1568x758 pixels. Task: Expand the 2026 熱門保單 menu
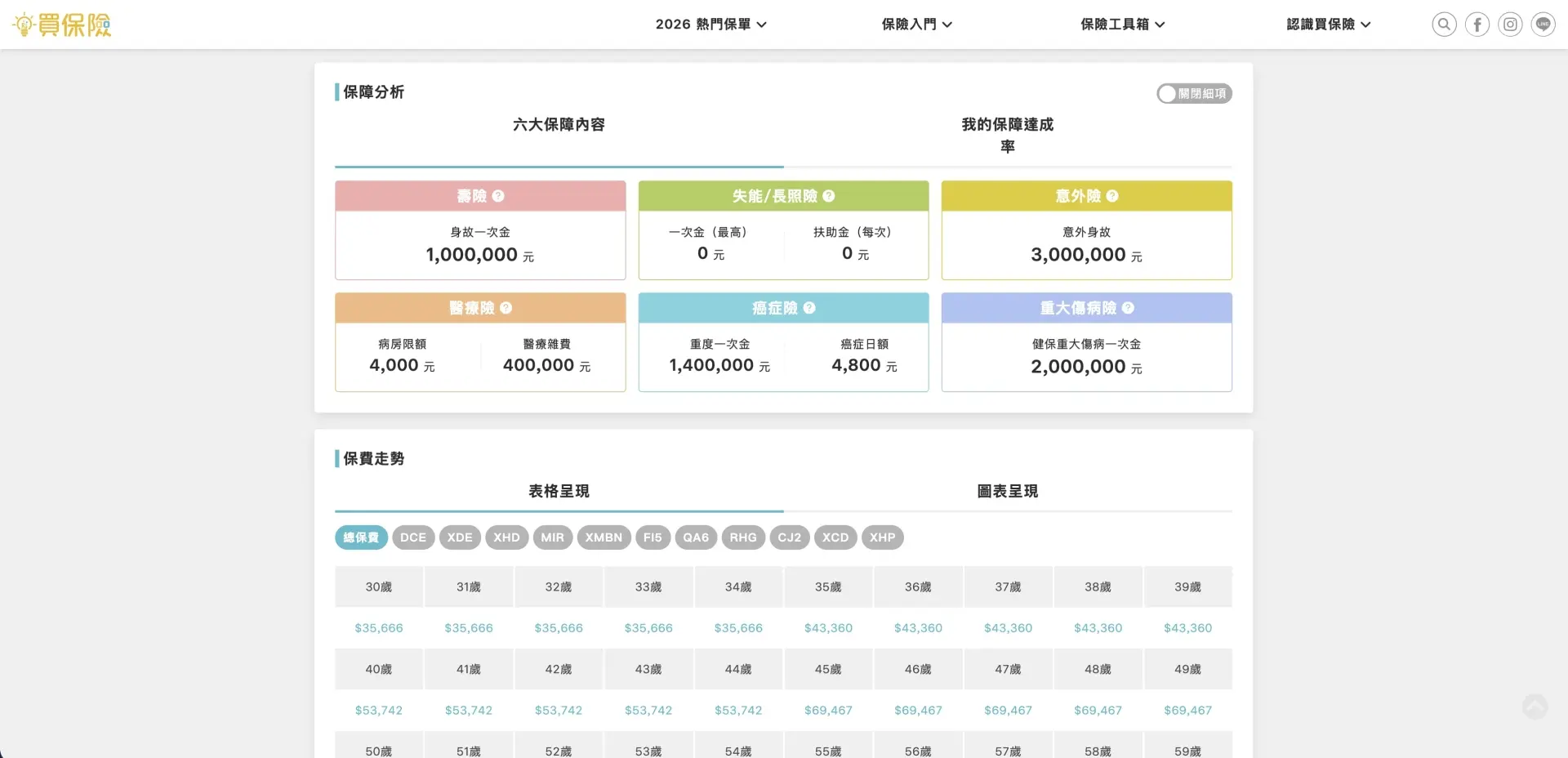[710, 25]
